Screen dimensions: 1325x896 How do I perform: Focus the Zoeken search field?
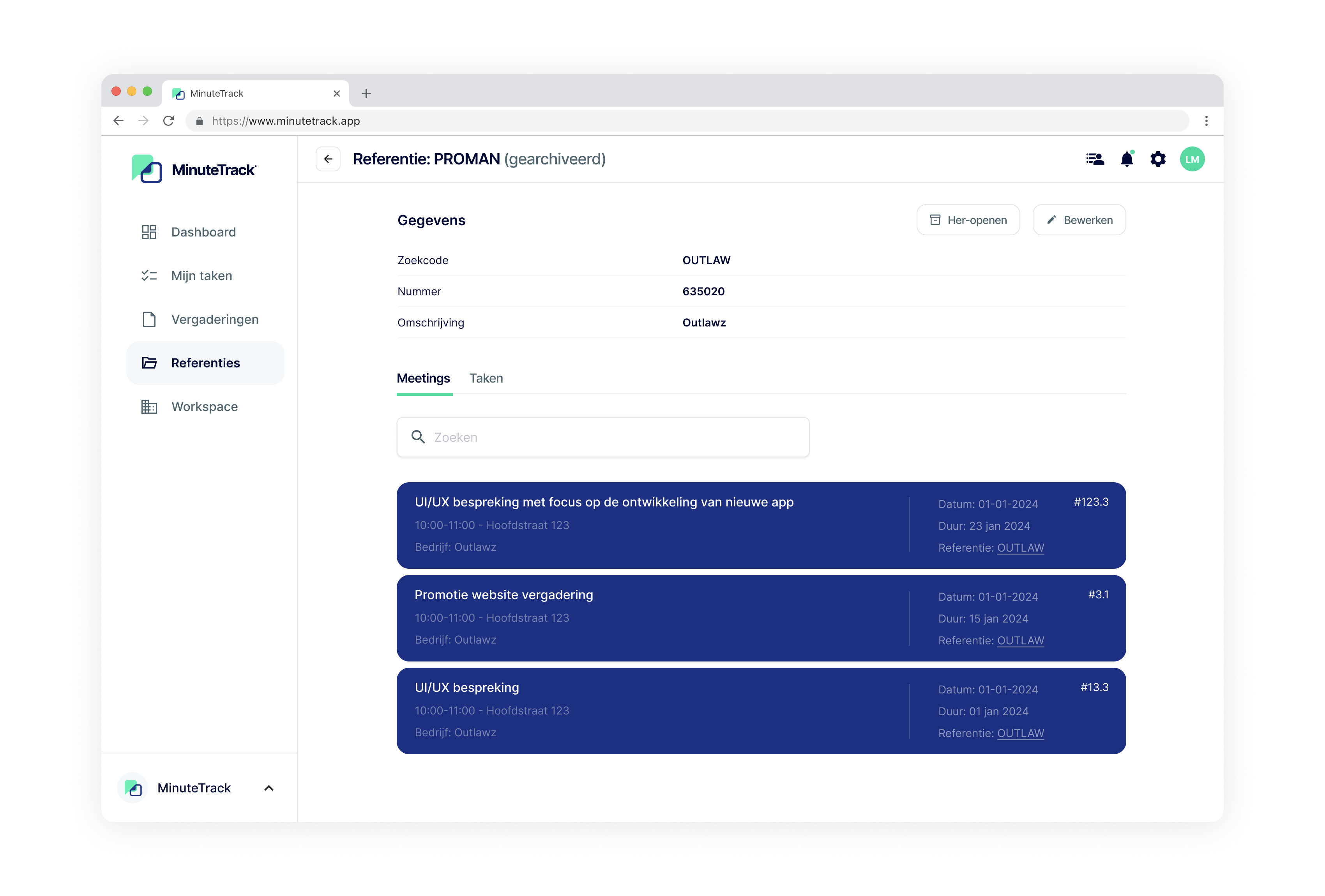603,437
